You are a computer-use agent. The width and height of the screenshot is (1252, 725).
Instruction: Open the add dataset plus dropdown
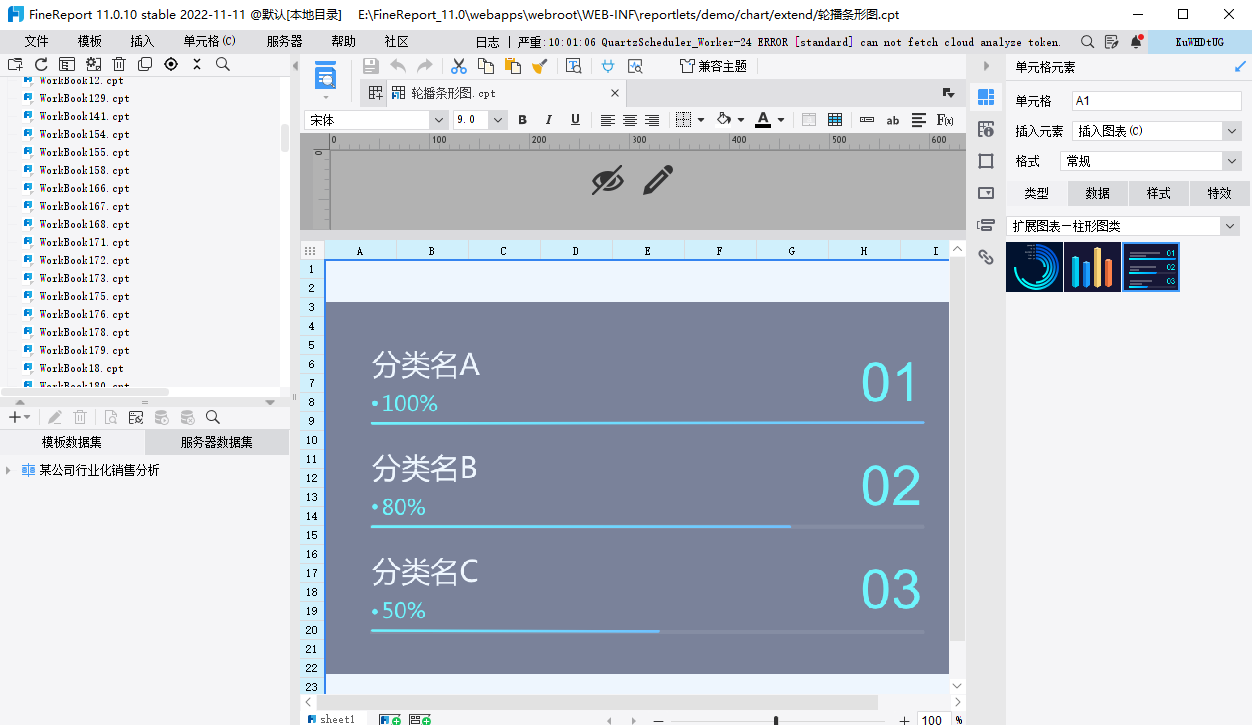click(x=19, y=417)
